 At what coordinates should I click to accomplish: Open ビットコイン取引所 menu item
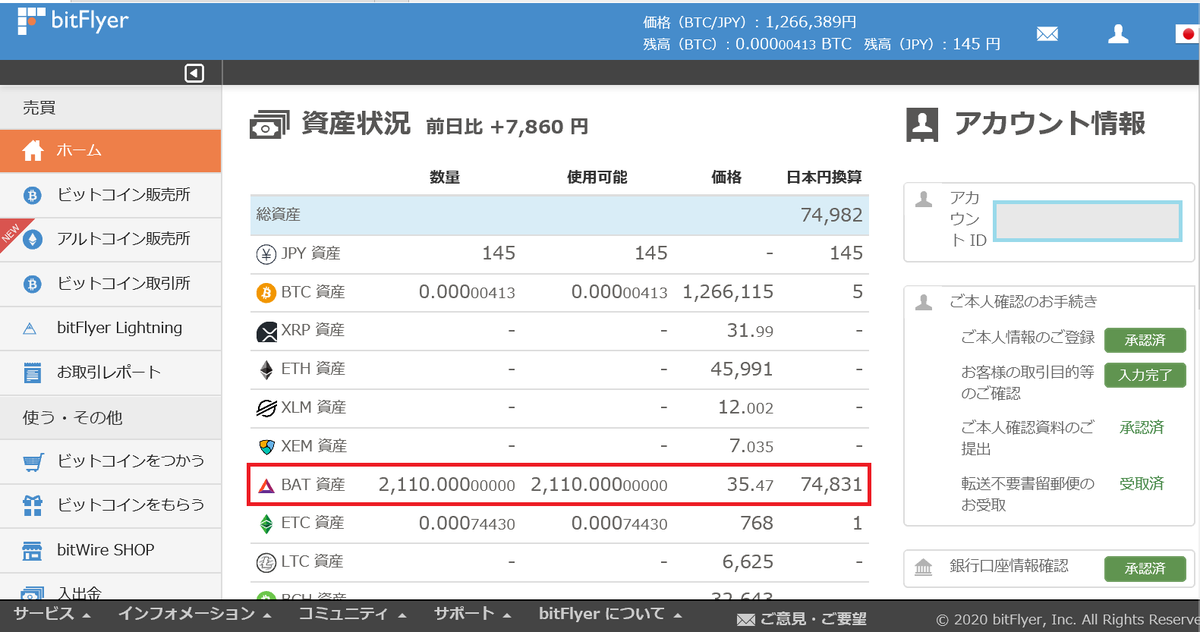pyautogui.click(x=110, y=284)
